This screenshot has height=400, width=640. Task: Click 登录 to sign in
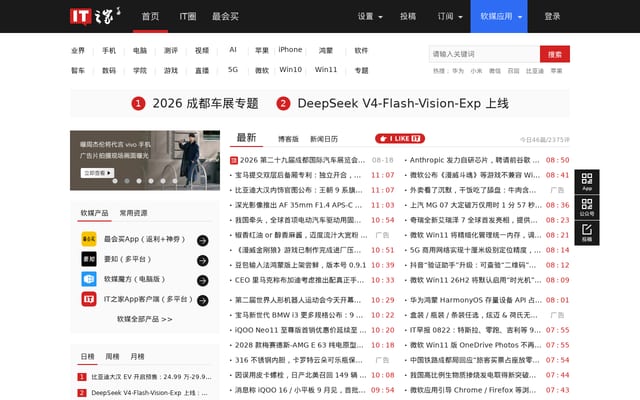click(552, 16)
